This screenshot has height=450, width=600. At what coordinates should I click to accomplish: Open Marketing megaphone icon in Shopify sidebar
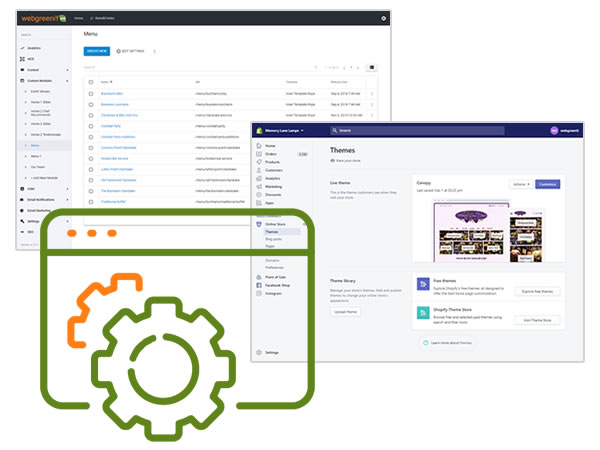(259, 186)
